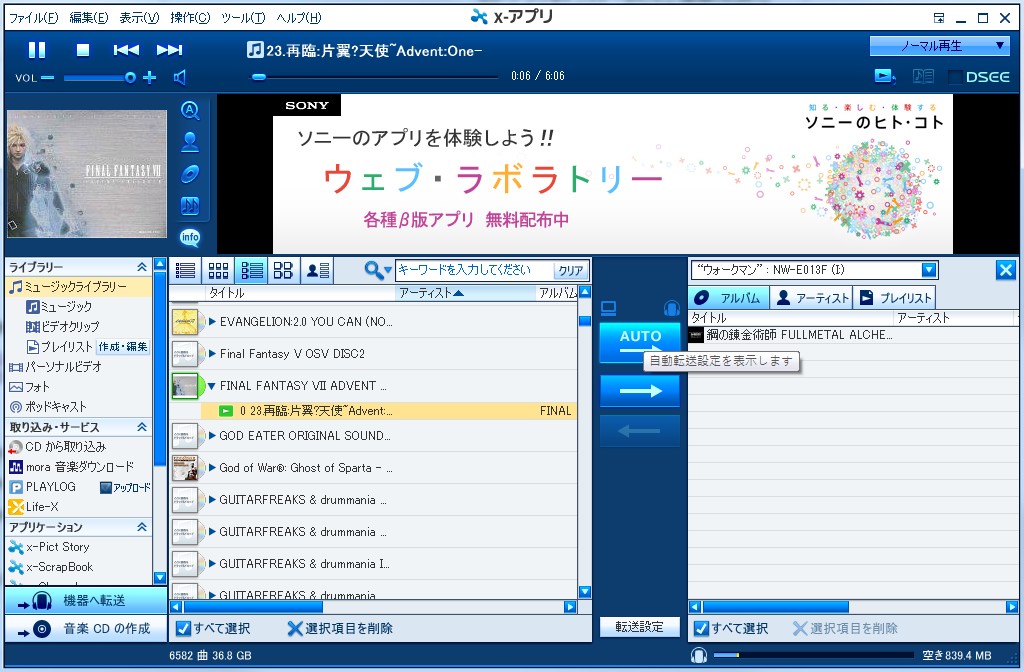Collapse the 取り込み・サービス section
This screenshot has width=1024, height=672.
pyautogui.click(x=142, y=426)
